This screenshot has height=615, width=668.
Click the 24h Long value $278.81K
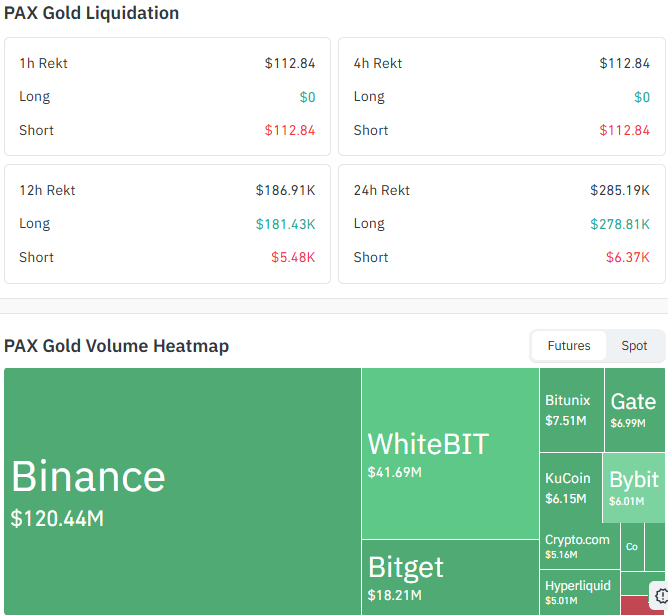pos(620,224)
